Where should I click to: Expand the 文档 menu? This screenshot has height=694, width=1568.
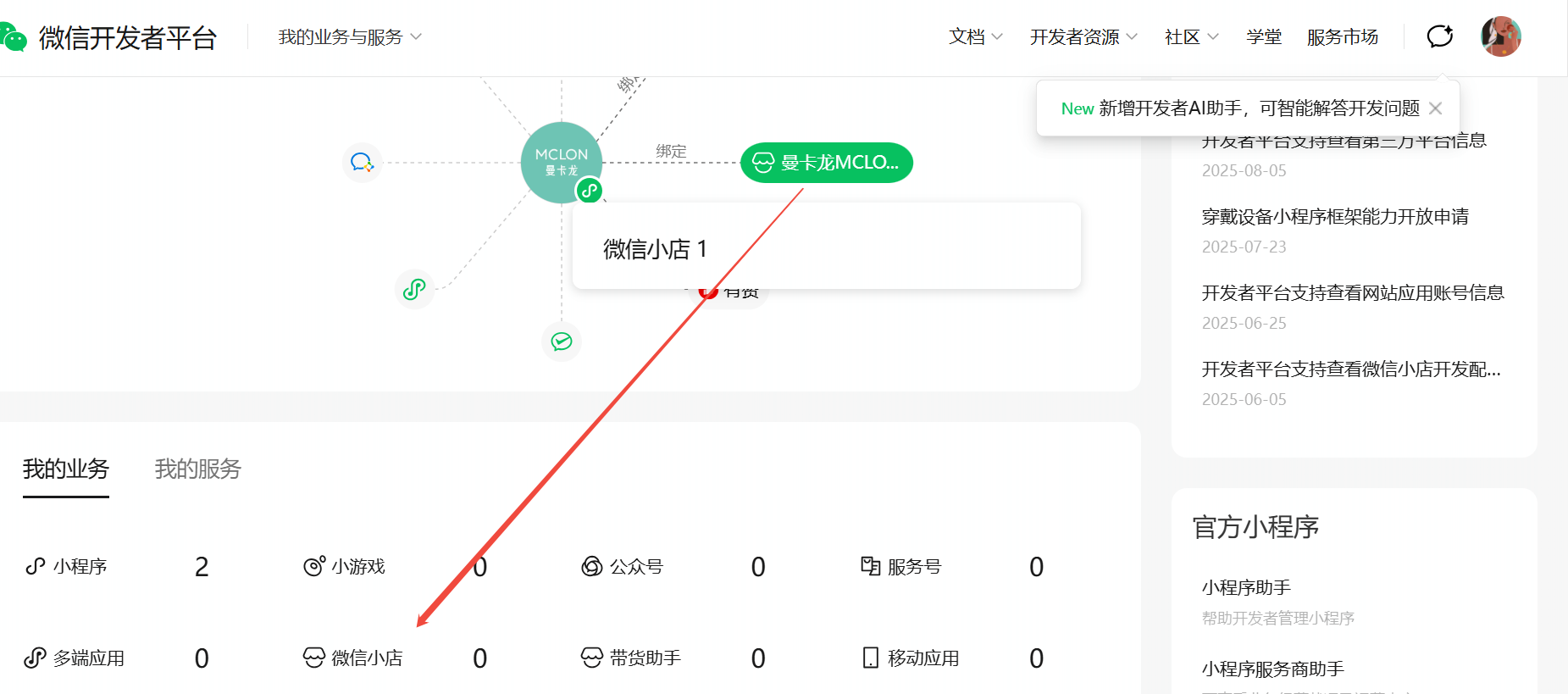click(x=976, y=37)
